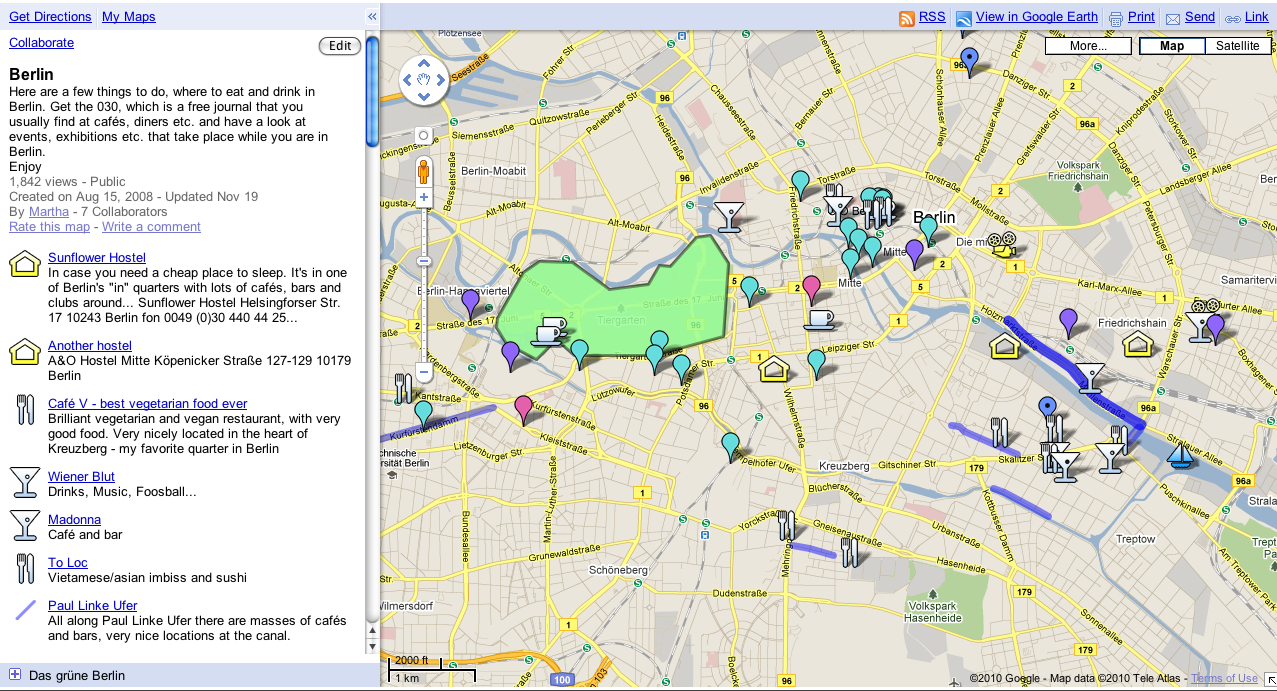The image size is (1277, 691).
Task: Click the house marker on Wilhelmstraße
Action: point(773,369)
